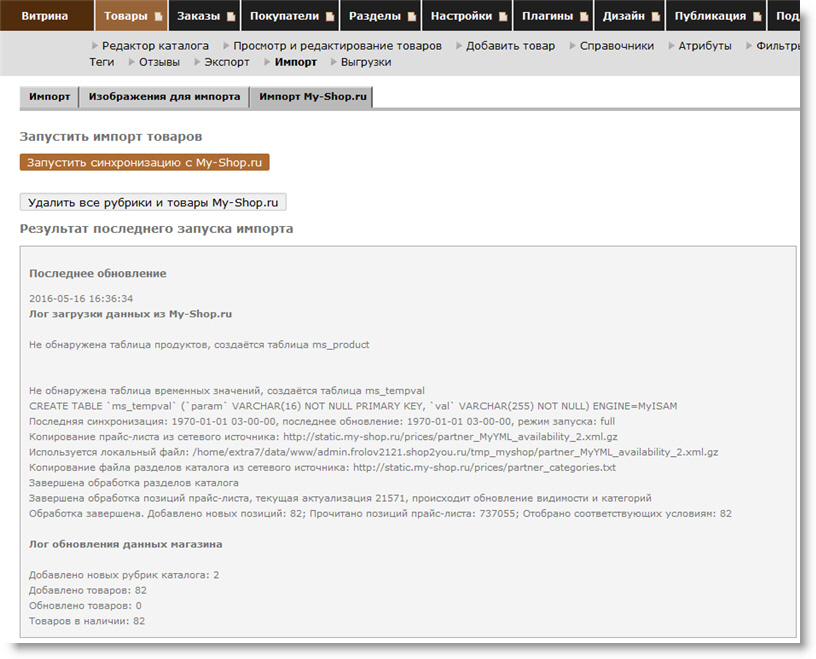This screenshot has height=659, width=816.
Task: Click the Завершена обработка разделов каталога line
Action: [x=134, y=483]
